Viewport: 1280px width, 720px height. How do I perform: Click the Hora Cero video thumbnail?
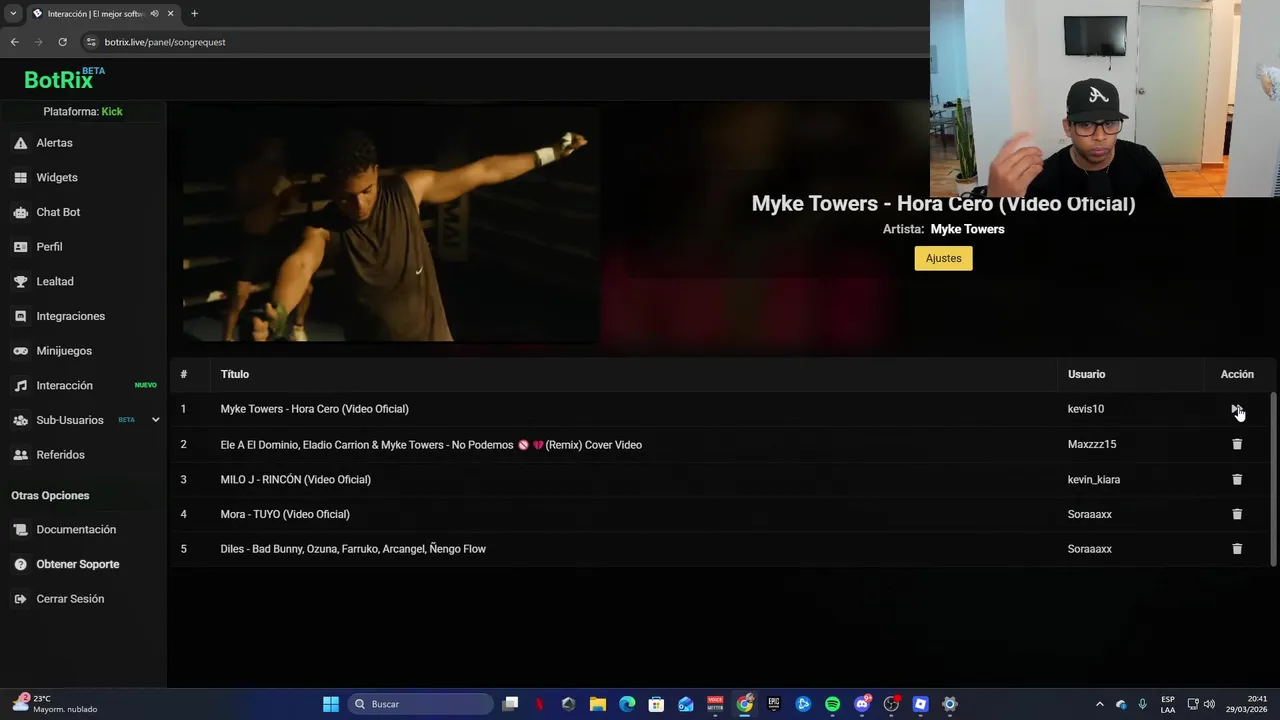(391, 225)
